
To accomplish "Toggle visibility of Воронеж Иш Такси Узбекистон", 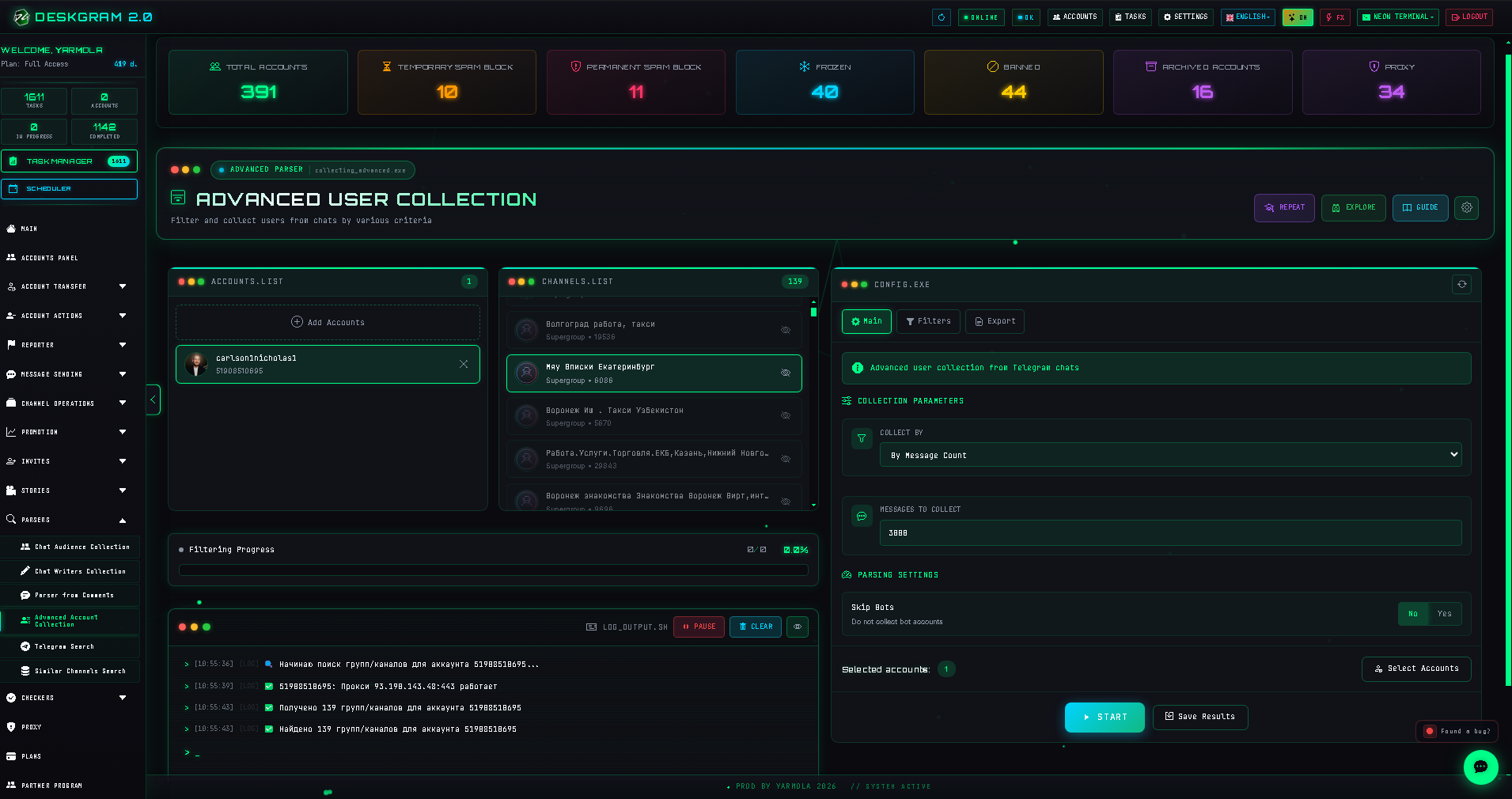I will pos(786,416).
